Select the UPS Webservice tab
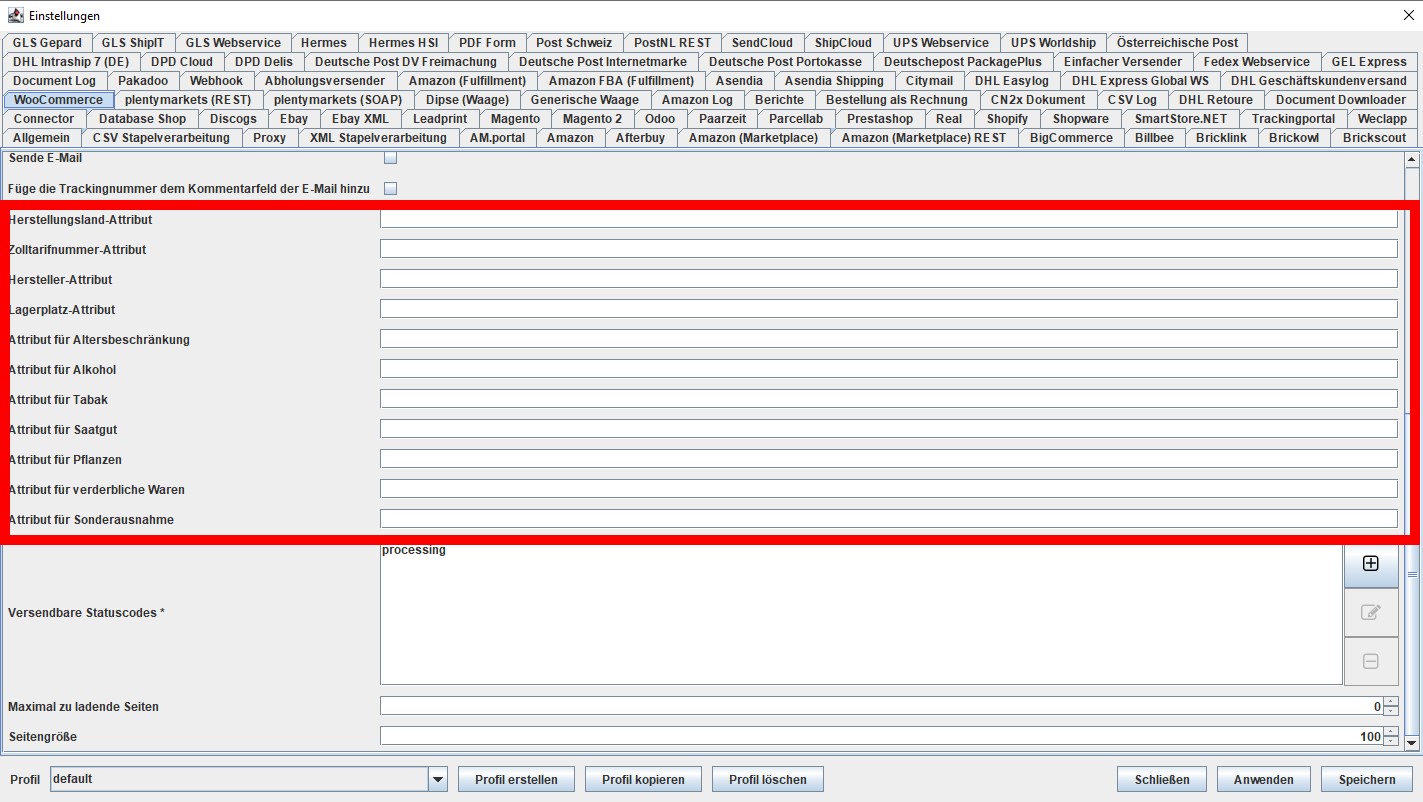Viewport: 1423px width, 802px height. pyautogui.click(x=941, y=43)
